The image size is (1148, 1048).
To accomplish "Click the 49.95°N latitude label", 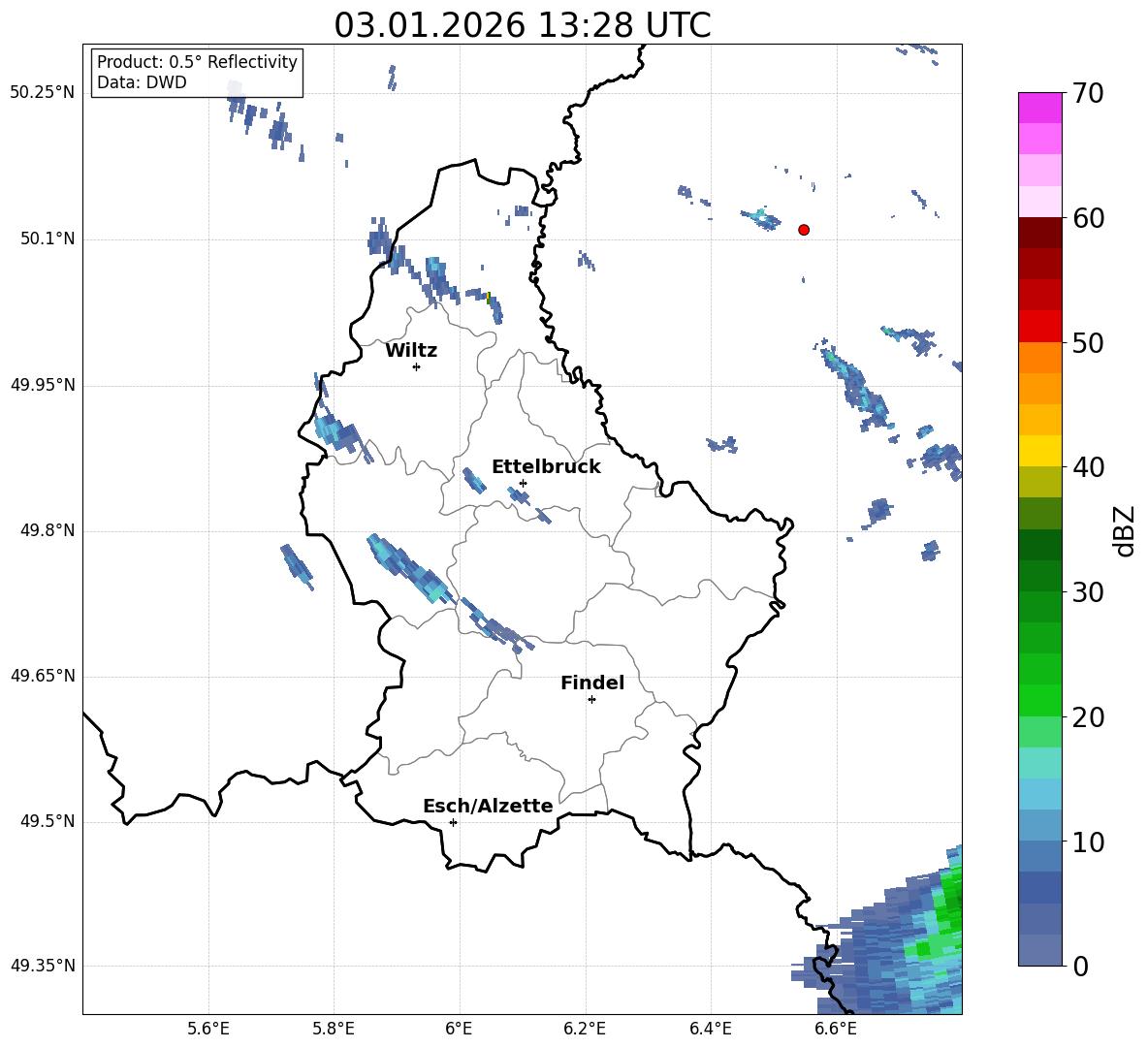I will pos(43,385).
